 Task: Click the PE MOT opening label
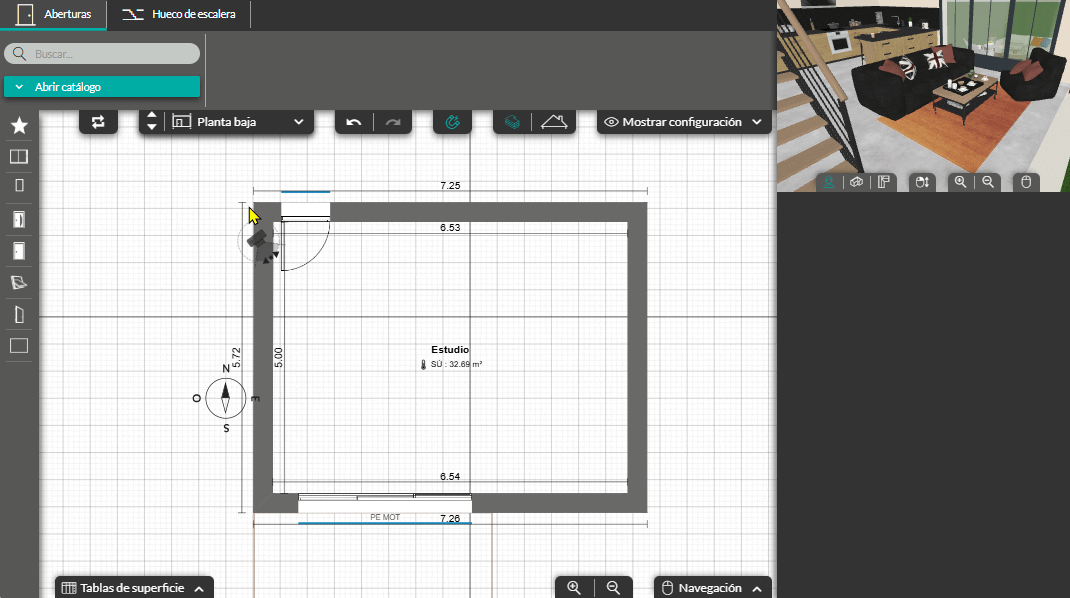[385, 517]
